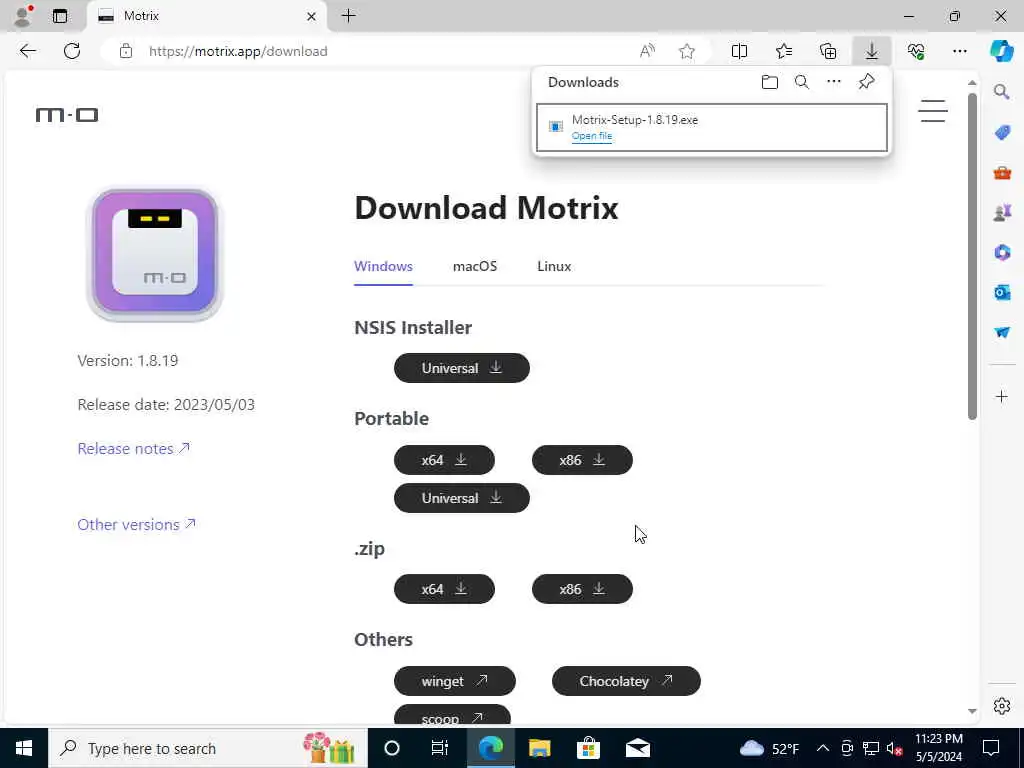Add page to favorites star icon

pos(686,51)
